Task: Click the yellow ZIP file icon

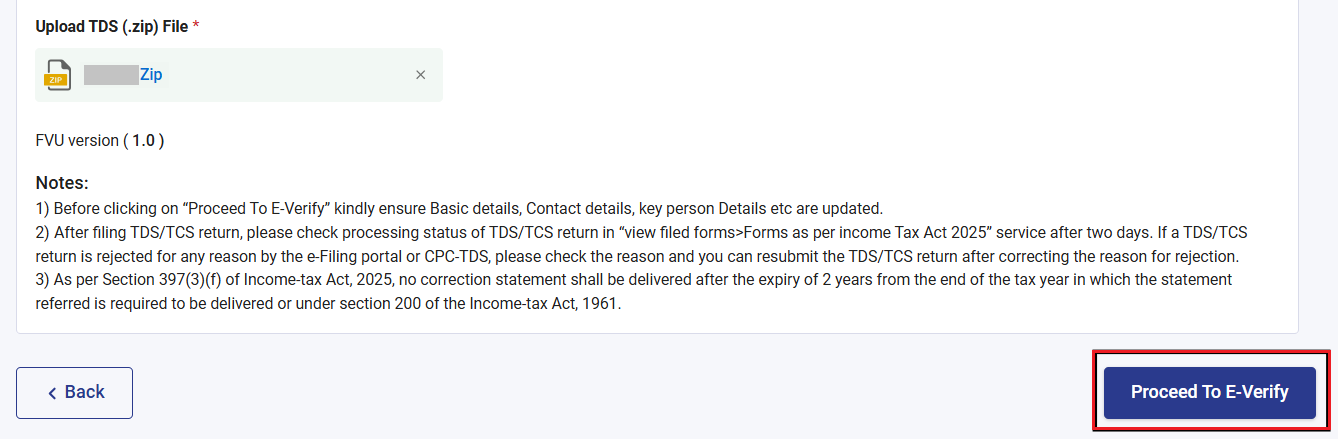Action: (x=58, y=75)
